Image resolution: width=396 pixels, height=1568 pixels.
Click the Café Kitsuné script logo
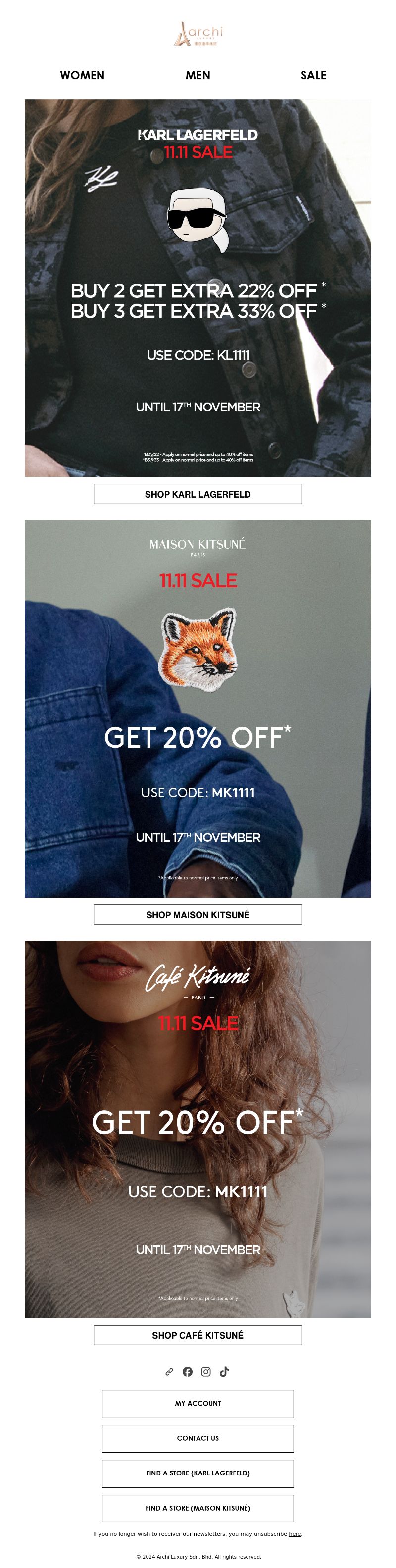198,978
